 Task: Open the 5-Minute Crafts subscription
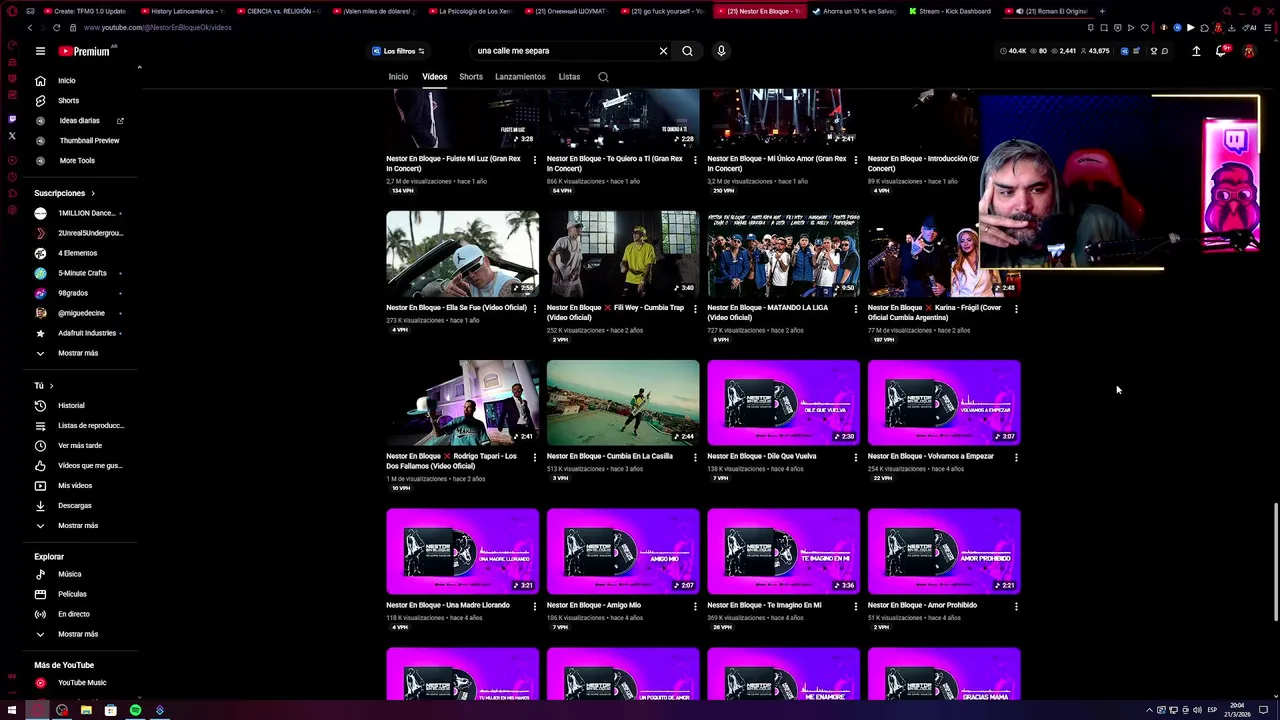pos(80,273)
